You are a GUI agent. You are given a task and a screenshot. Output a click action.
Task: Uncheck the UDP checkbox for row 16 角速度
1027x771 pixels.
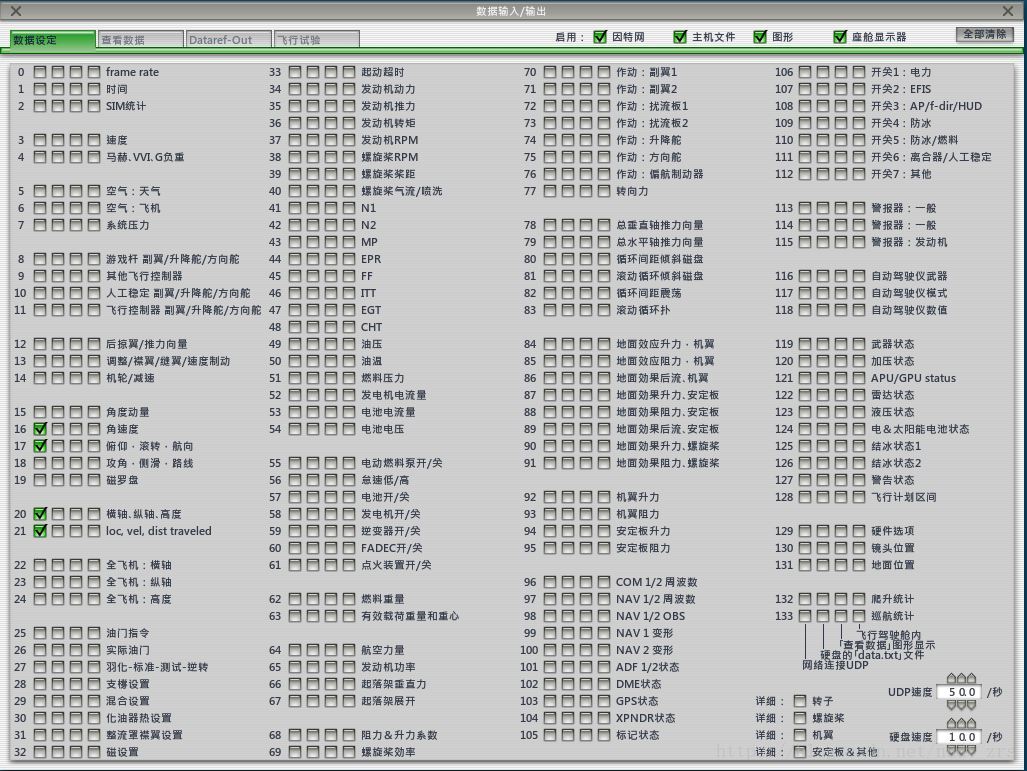40,429
